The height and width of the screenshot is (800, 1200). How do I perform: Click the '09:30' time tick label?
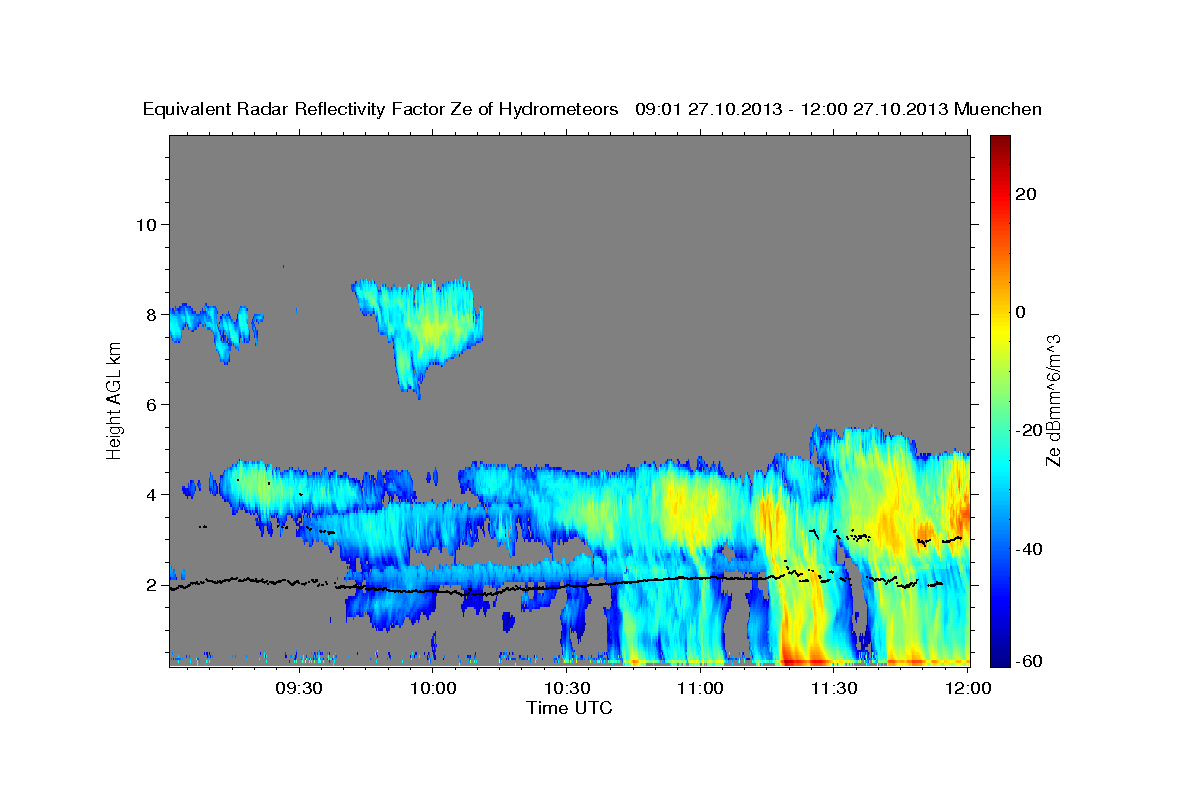pyautogui.click(x=298, y=688)
